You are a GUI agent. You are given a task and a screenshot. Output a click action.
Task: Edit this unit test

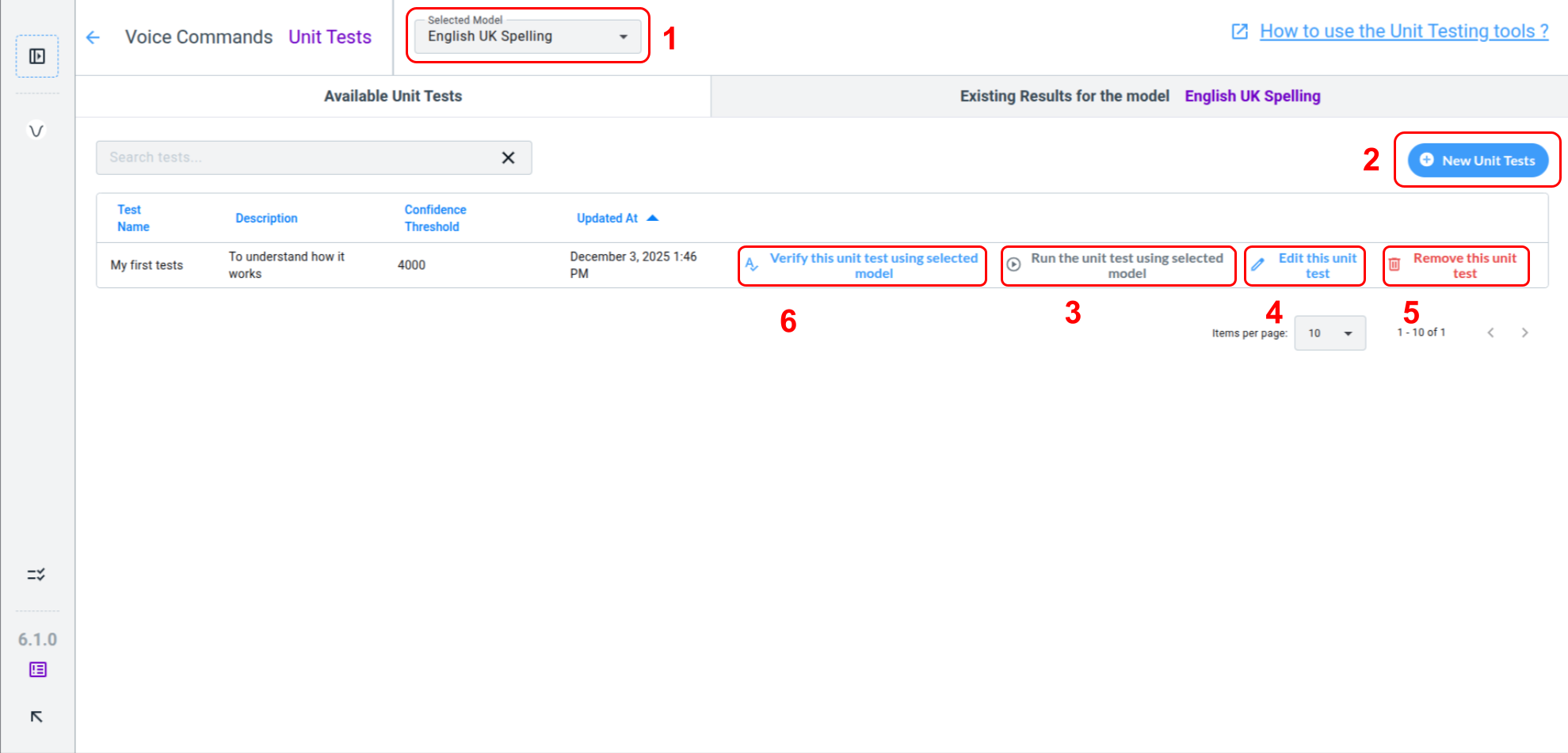[1305, 266]
